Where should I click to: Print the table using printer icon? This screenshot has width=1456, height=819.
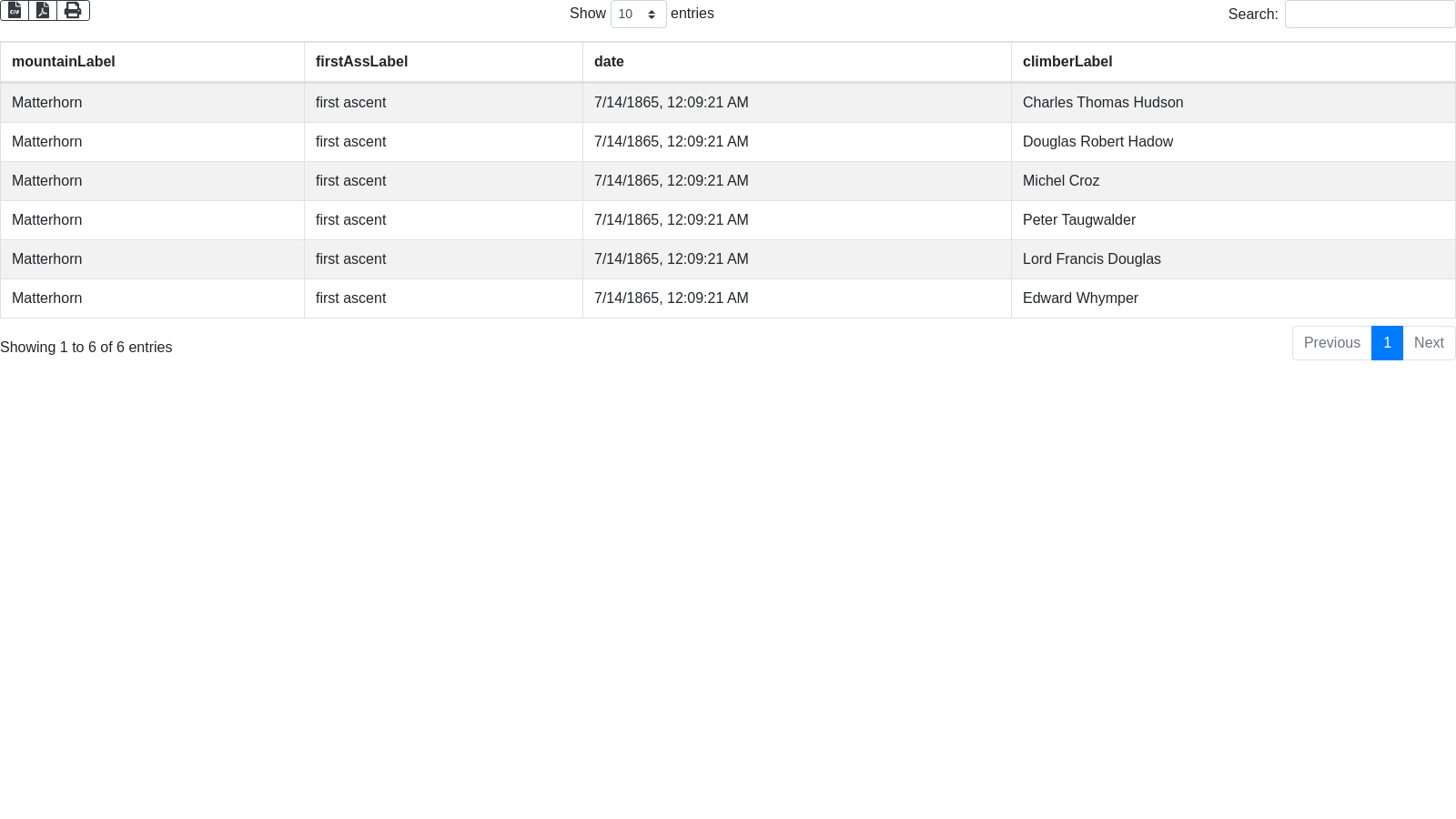(x=73, y=10)
